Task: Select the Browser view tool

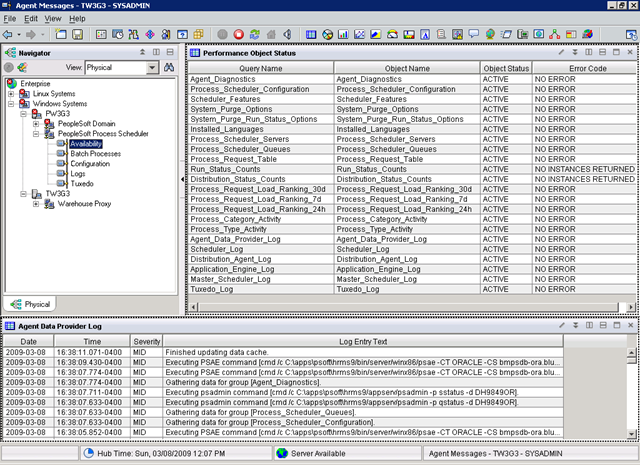Action: [x=539, y=35]
